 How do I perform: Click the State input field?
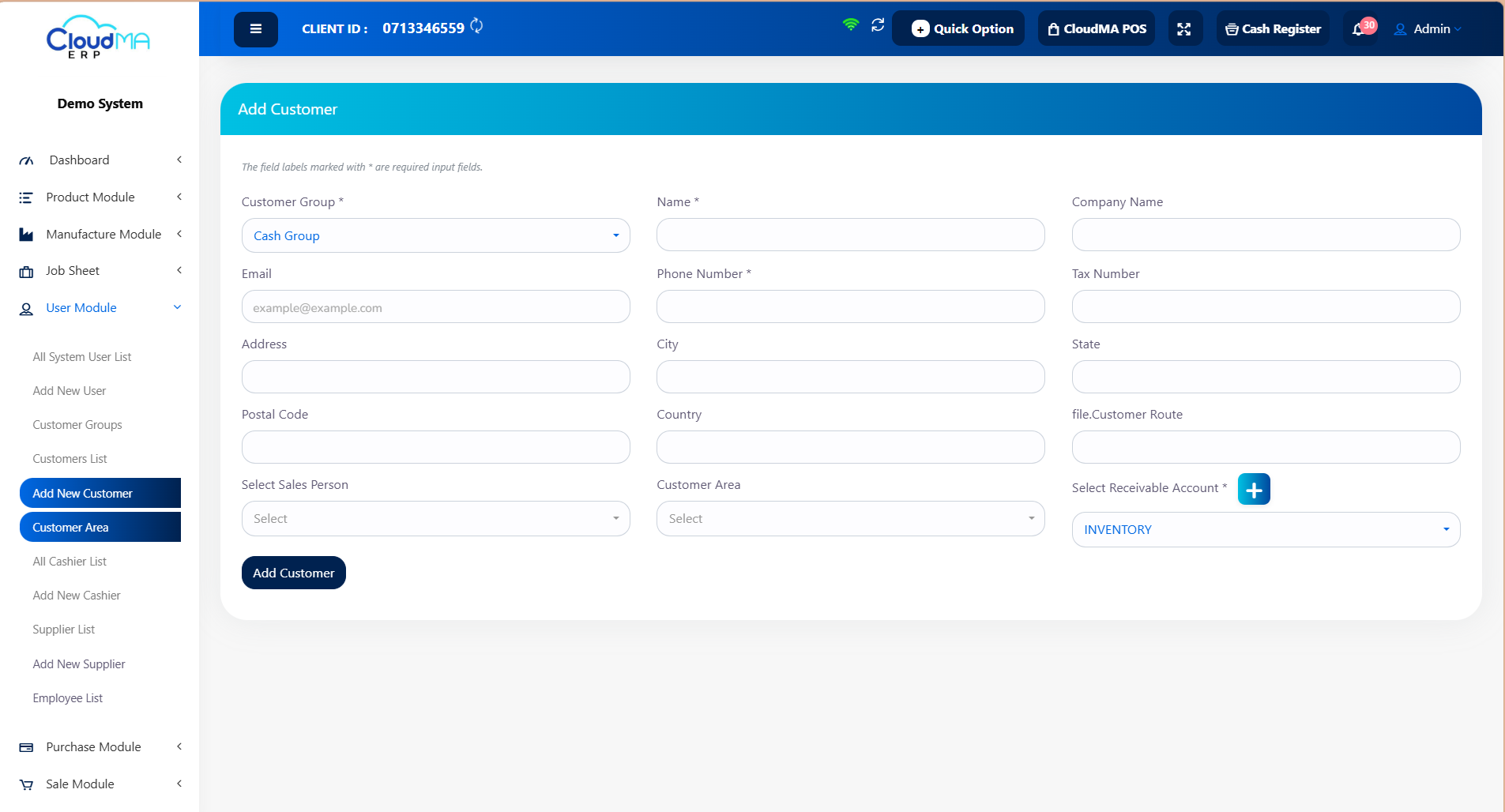(x=1266, y=377)
